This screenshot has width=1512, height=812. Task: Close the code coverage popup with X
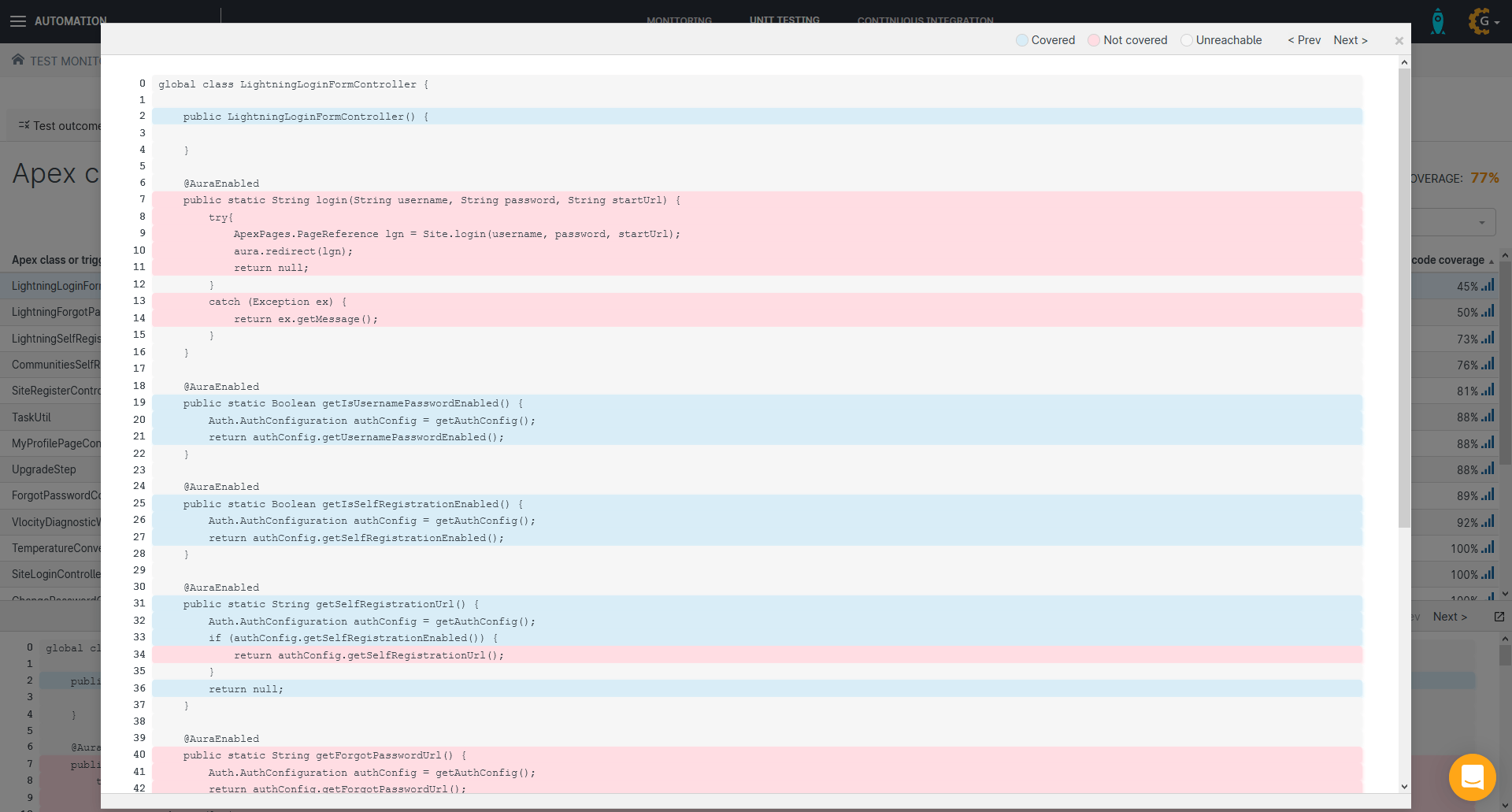click(x=1399, y=41)
